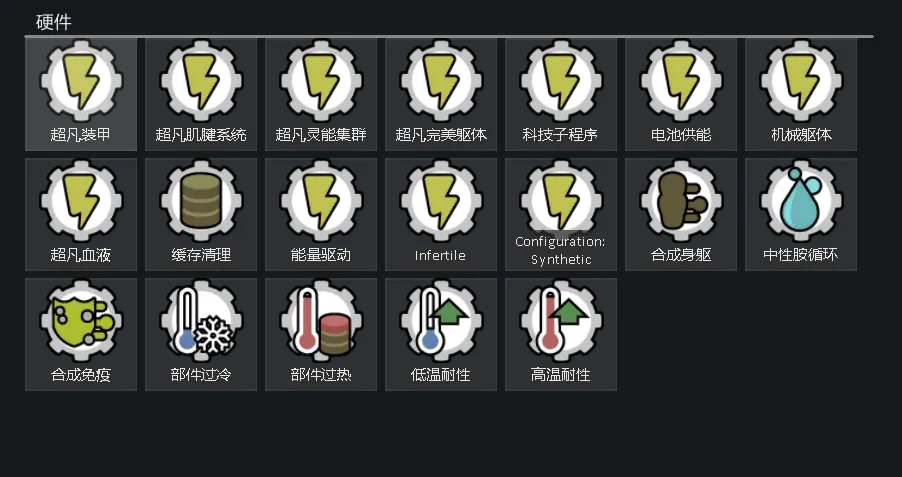
Task: Choose the 能量驱动 gear icon
Action: [x=321, y=202]
